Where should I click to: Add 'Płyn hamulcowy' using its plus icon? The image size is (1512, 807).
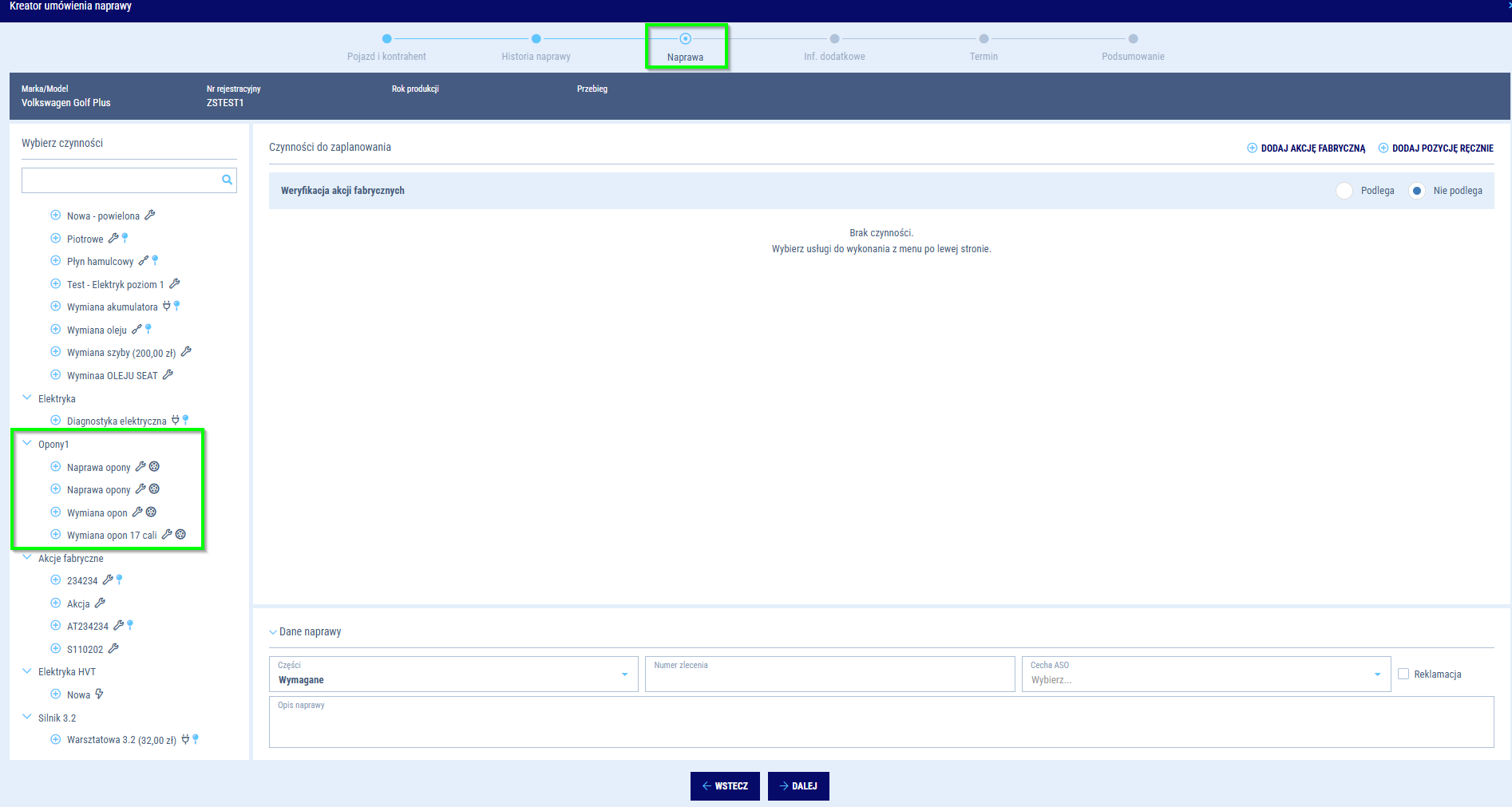pos(56,261)
